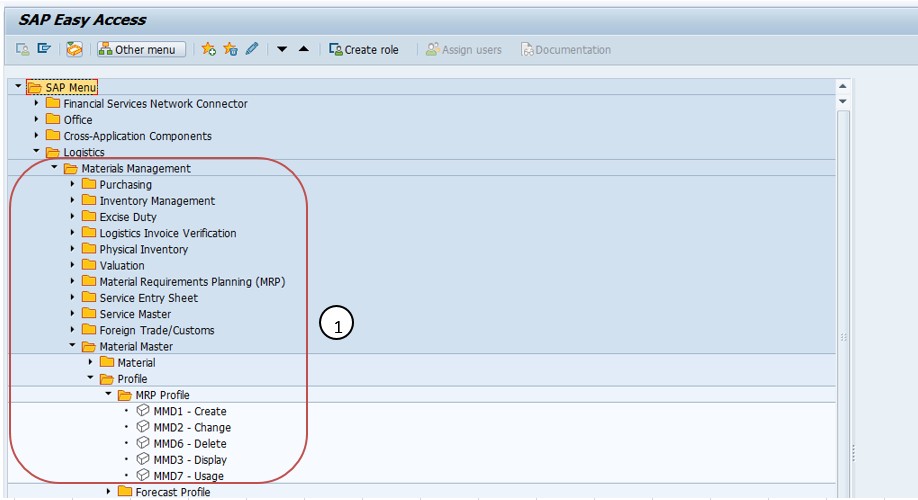918x500 pixels.
Task: Expand Inventory Management folder arrow
Action: click(73, 200)
